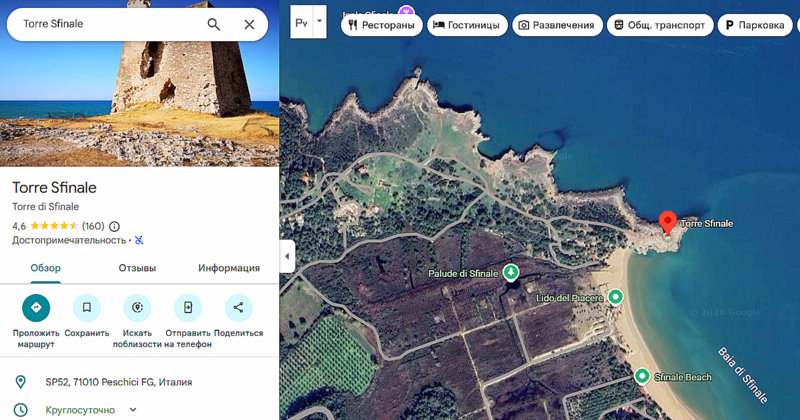Image resolution: width=800 pixels, height=420 pixels.
Task: Toggle the Гостиницы filter chip
Action: click(x=467, y=25)
